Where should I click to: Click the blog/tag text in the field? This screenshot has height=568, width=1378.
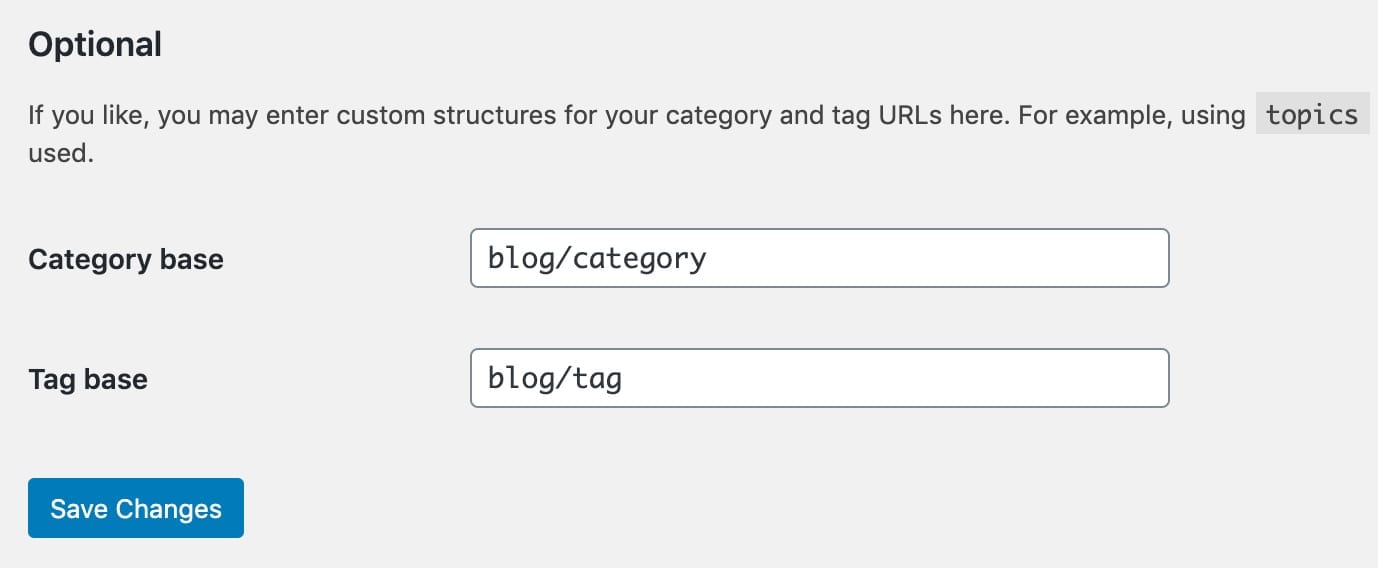[x=555, y=379]
